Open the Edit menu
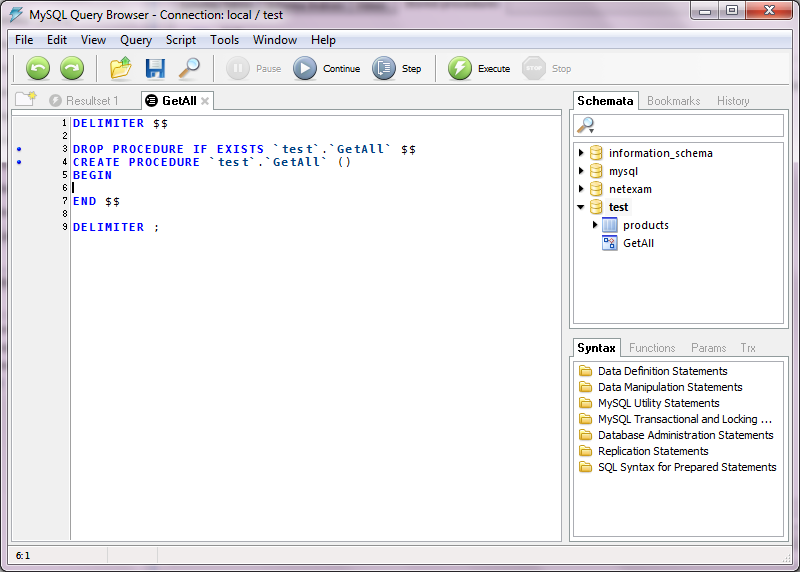This screenshot has width=800, height=572. 57,40
